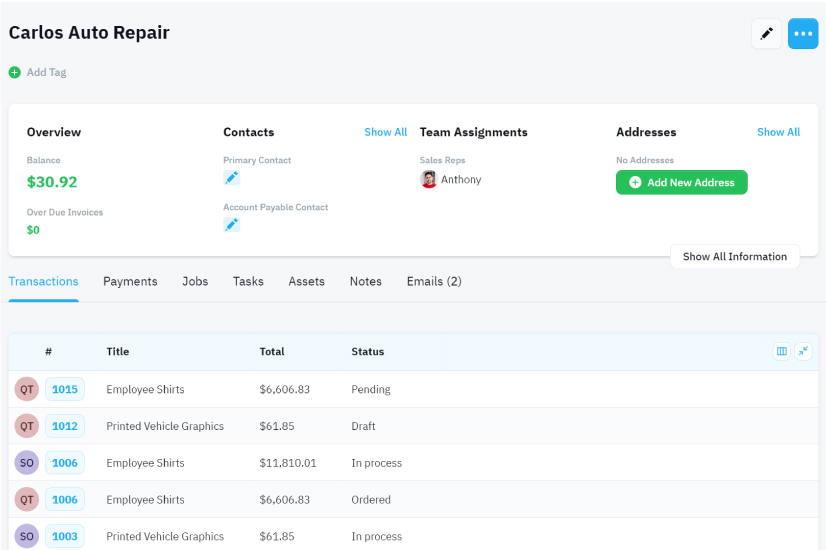826x550 pixels.
Task: Click Employee Shirts title for $11,810.01 order
Action: coord(145,463)
